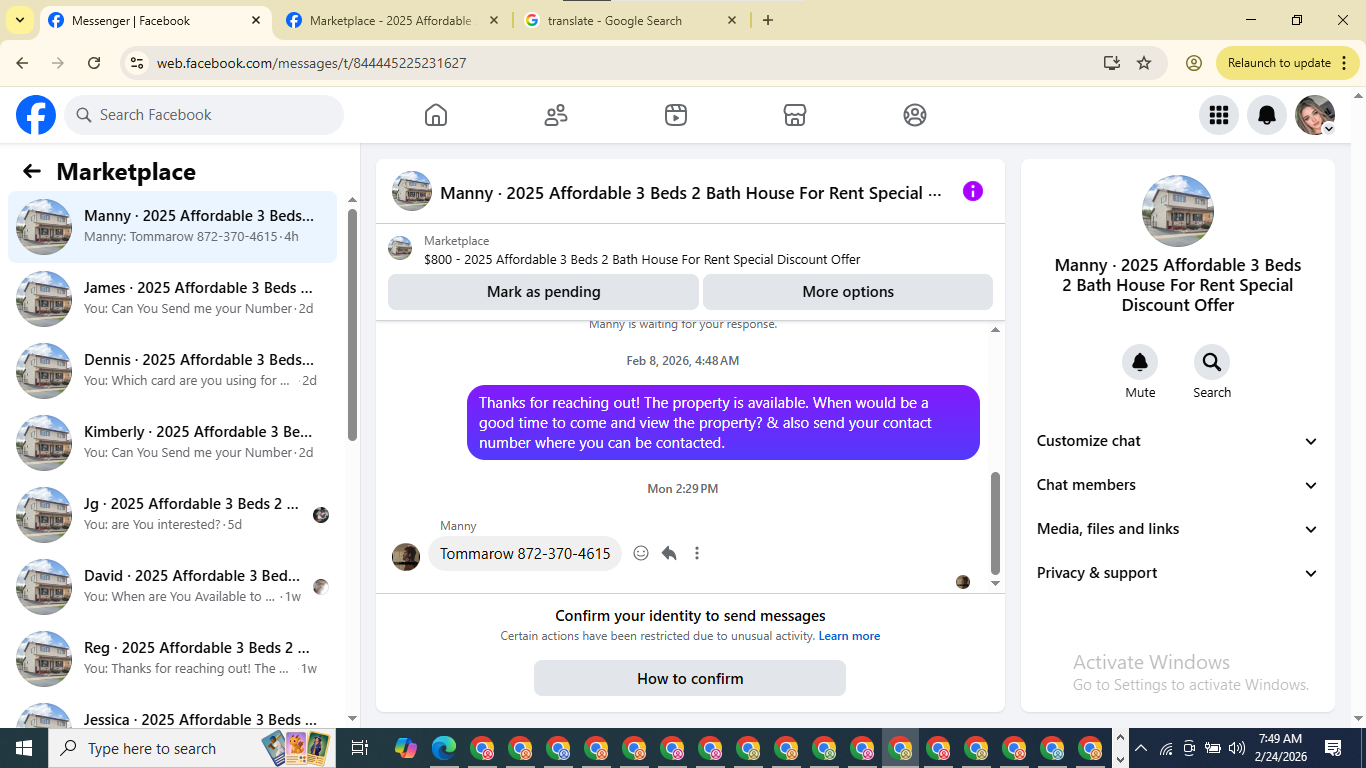Search in conversation via magnifier icon
The width and height of the screenshot is (1366, 768).
1212,362
